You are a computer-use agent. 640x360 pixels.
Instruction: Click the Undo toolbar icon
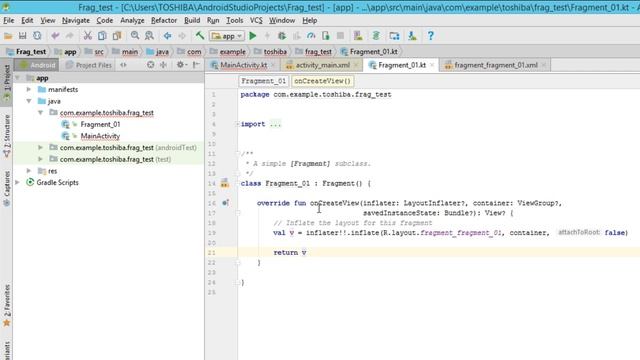[x=55, y=36]
